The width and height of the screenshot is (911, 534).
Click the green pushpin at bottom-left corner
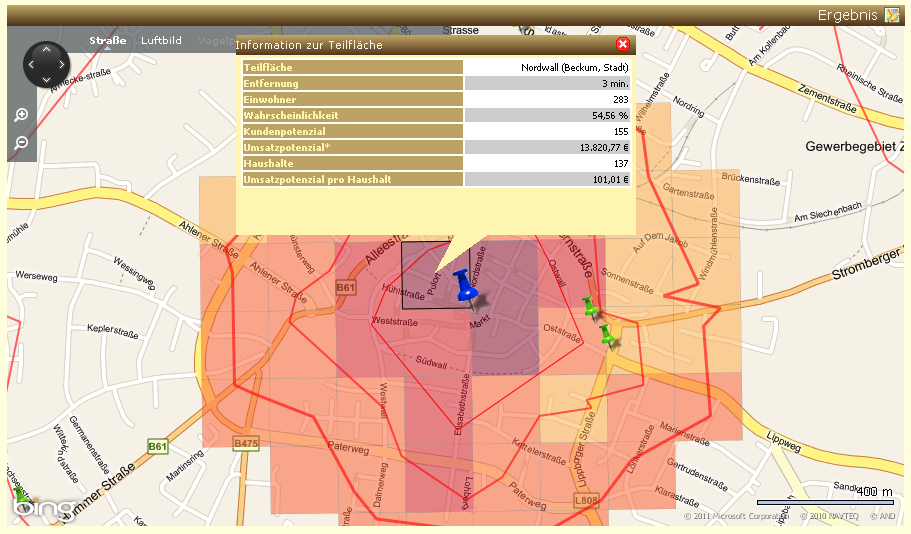point(22,493)
